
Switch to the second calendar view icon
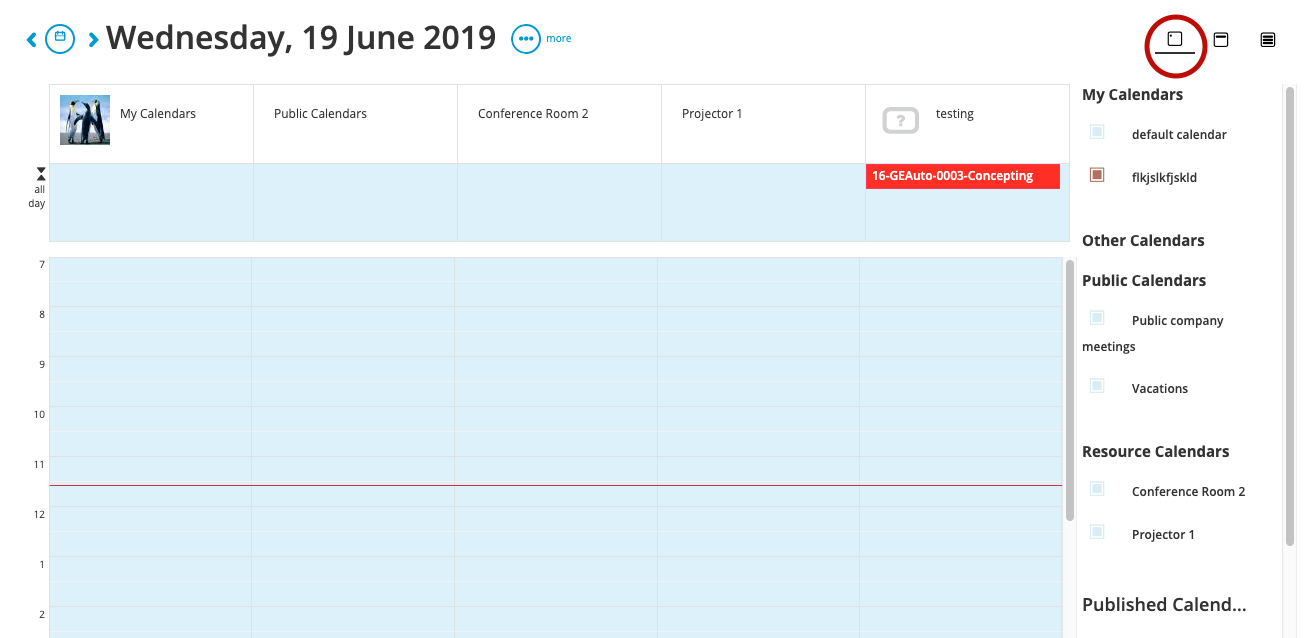click(1221, 39)
